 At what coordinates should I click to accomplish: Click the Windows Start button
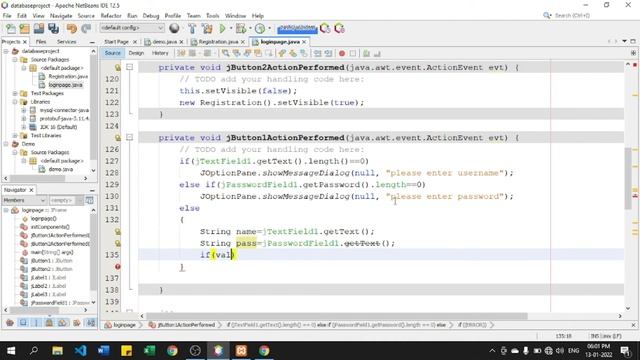tap(11, 351)
